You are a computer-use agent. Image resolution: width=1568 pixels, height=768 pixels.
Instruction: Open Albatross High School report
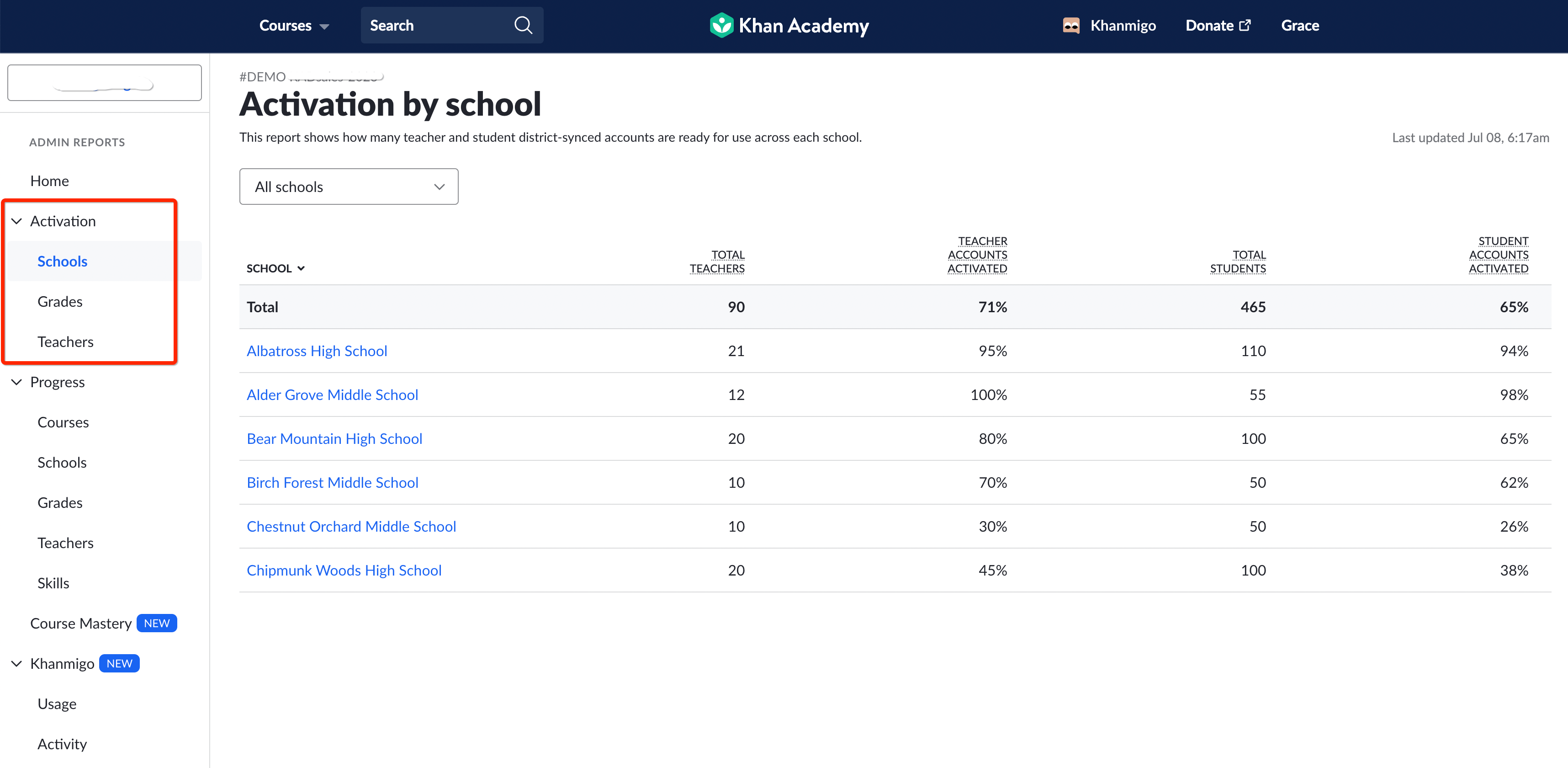click(x=317, y=350)
